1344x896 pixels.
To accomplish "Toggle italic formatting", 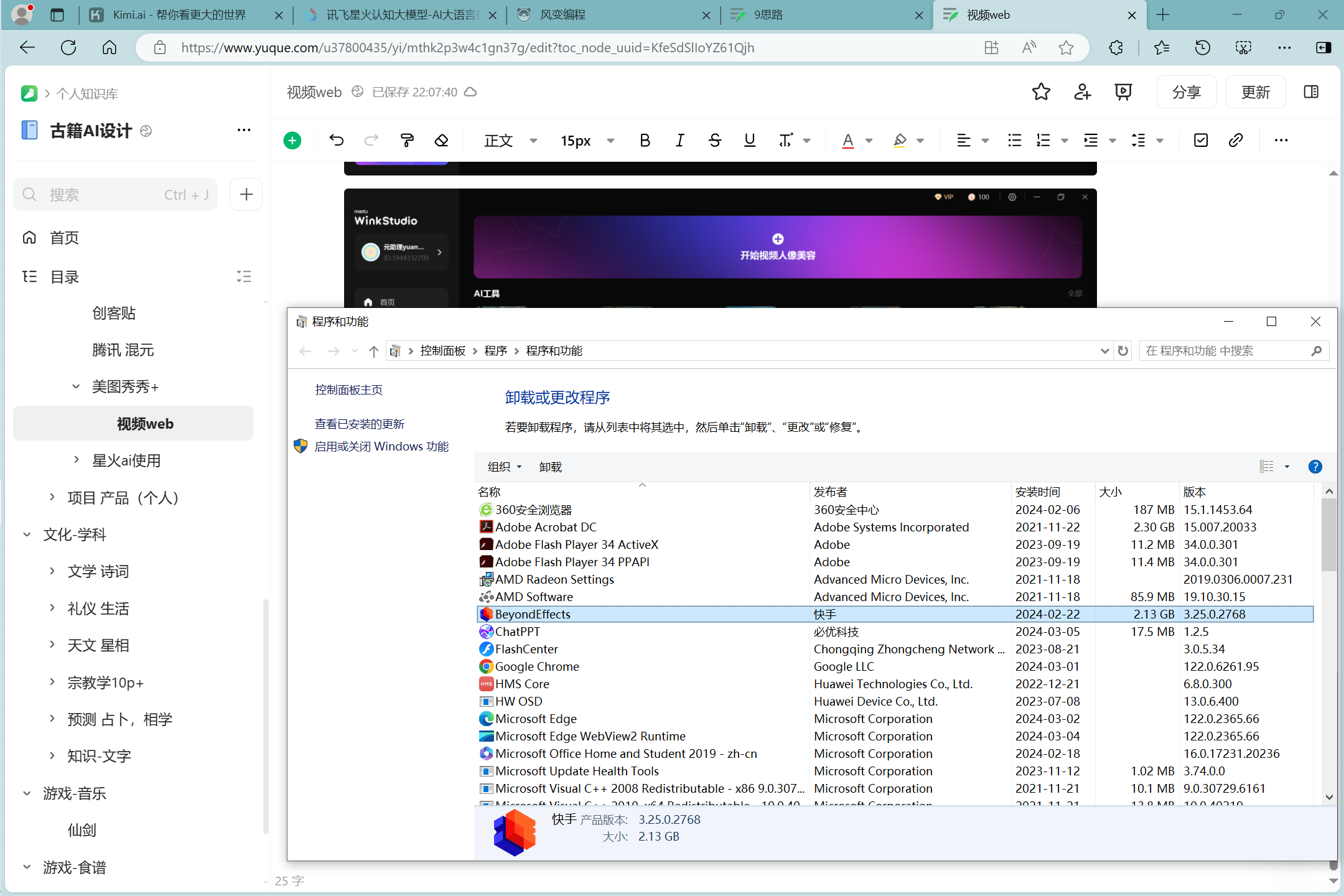I will coord(680,141).
